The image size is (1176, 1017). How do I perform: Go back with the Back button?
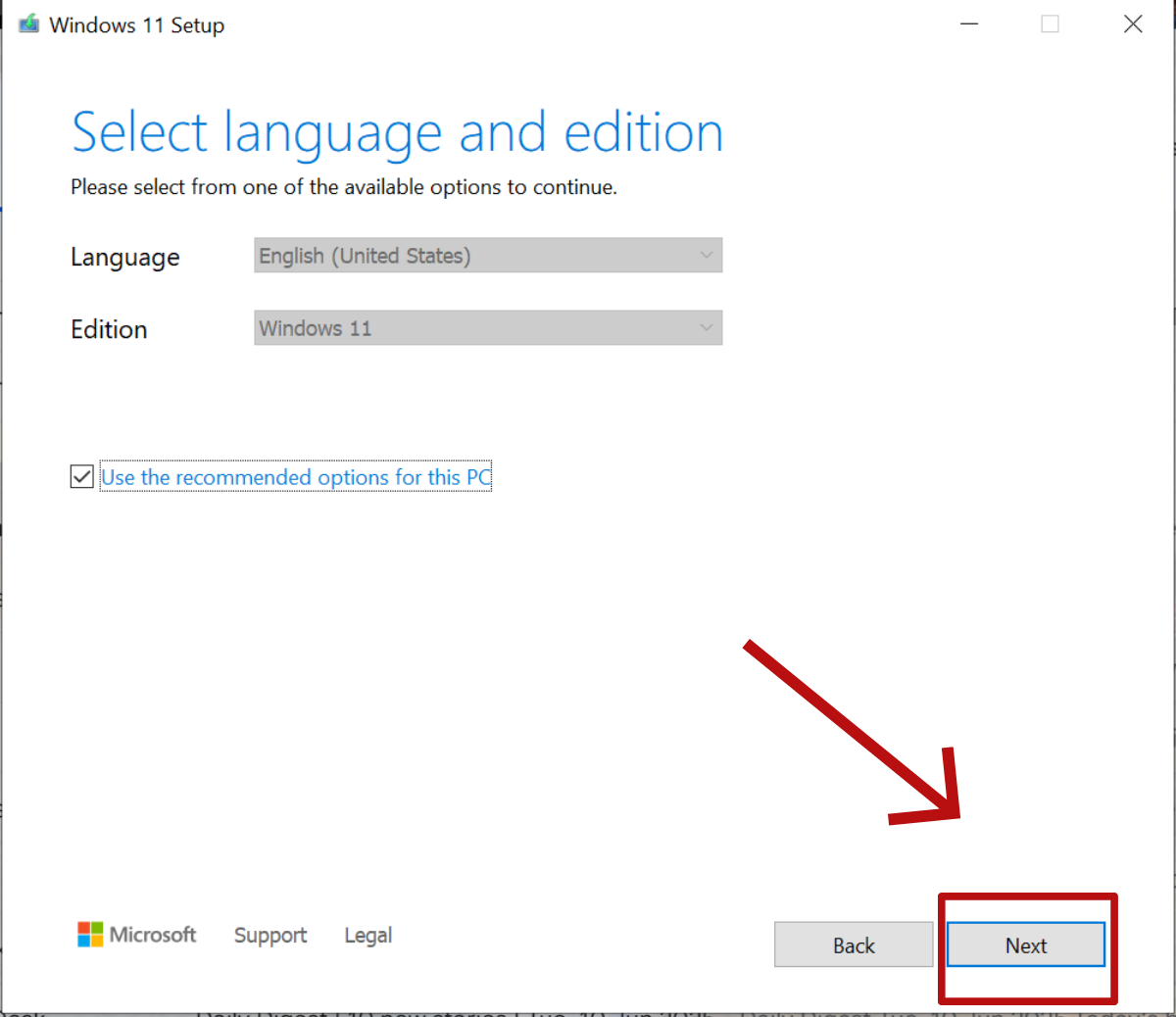pos(854,945)
